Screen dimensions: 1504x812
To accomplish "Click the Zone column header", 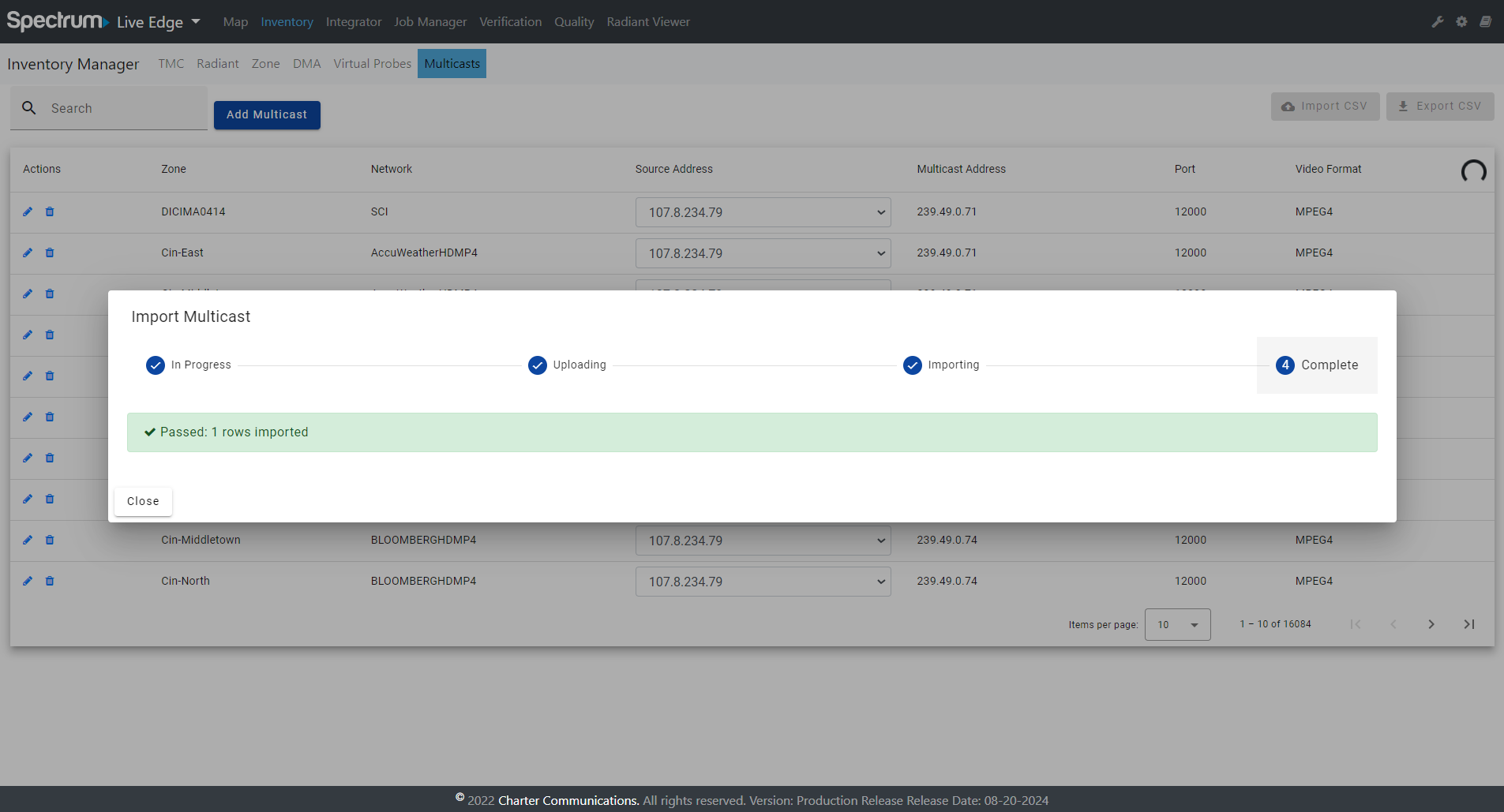I will (174, 169).
